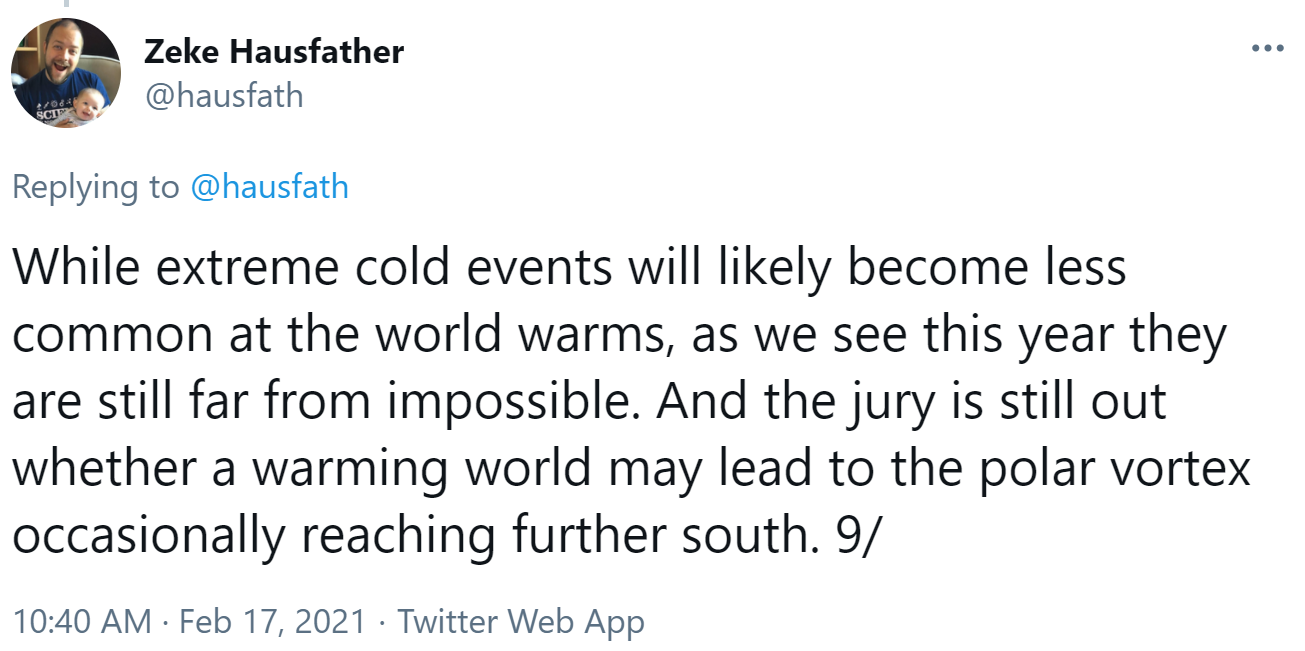The image size is (1305, 651).
Task: Click the 'Replying to' label text
Action: click(x=96, y=188)
